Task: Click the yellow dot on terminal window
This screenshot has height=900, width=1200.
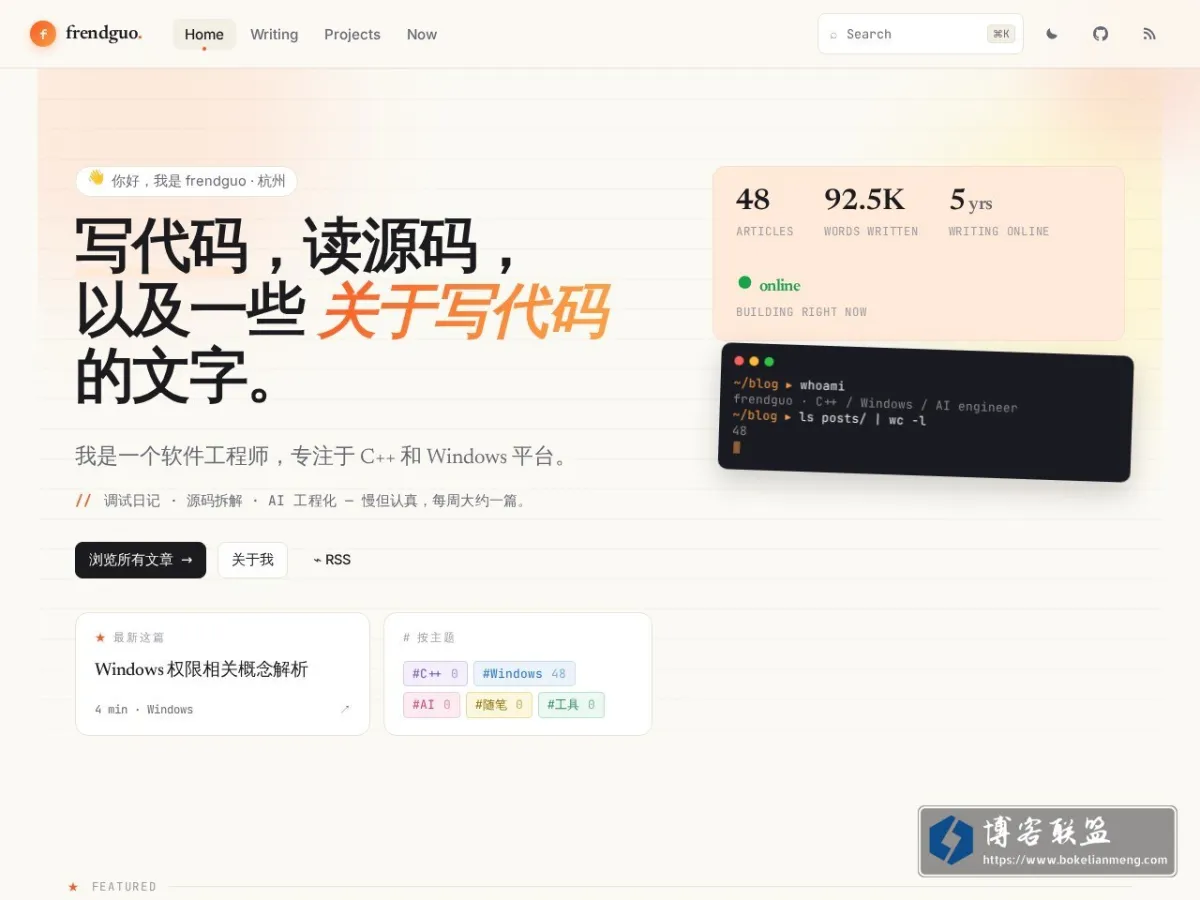Action: click(x=754, y=361)
